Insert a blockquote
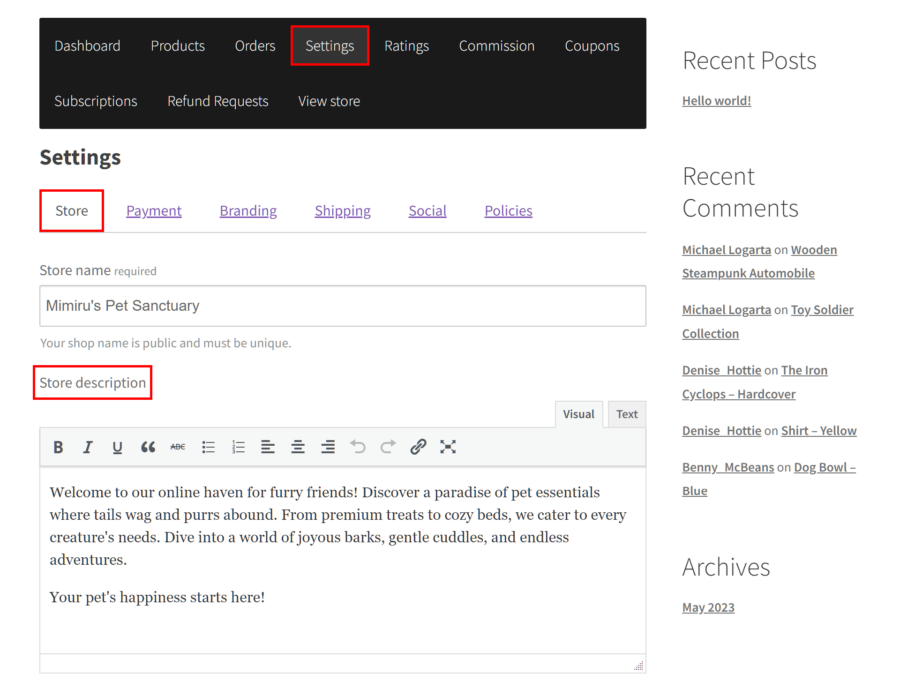This screenshot has width=900, height=689. pyautogui.click(x=148, y=447)
